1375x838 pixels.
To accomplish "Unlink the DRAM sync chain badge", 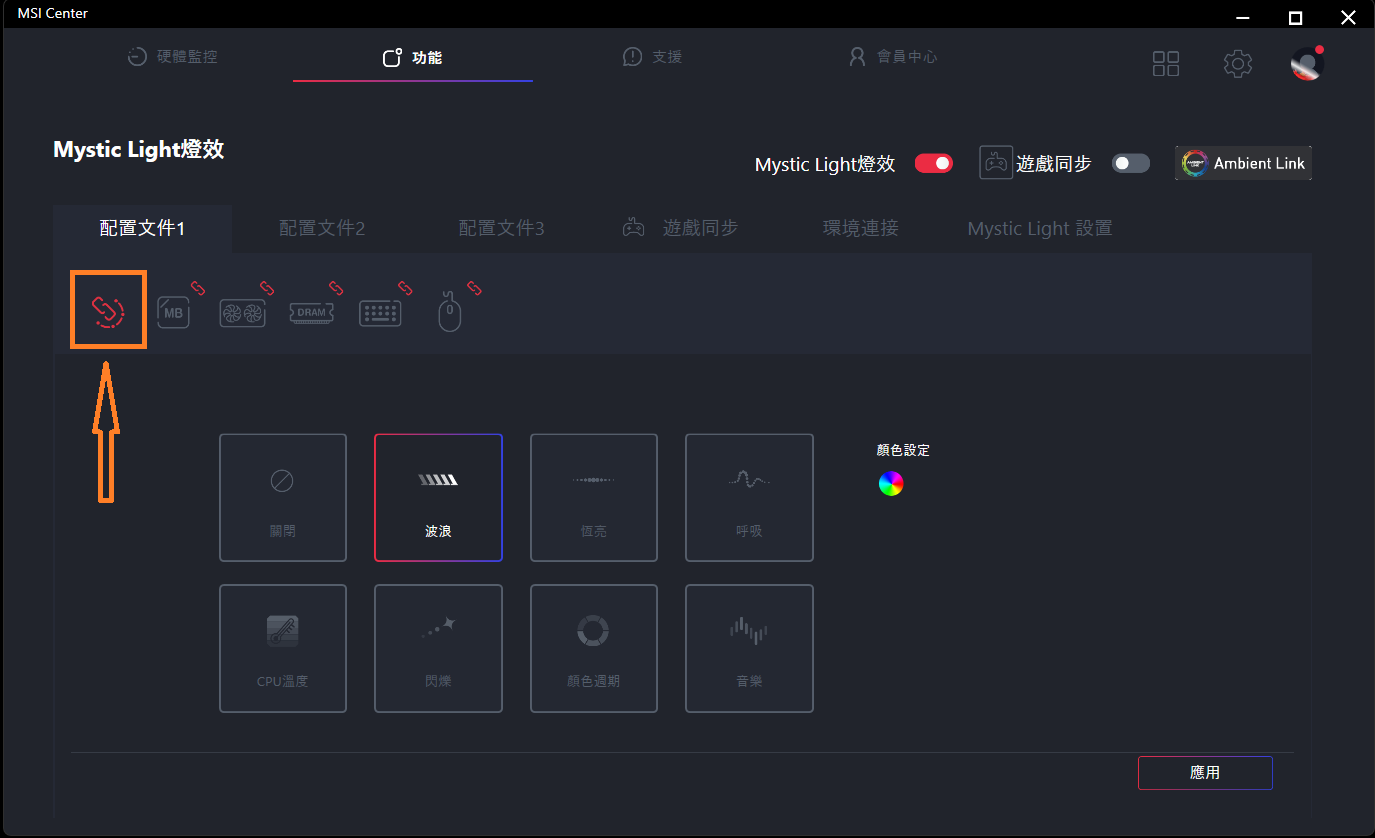I will pos(336,288).
